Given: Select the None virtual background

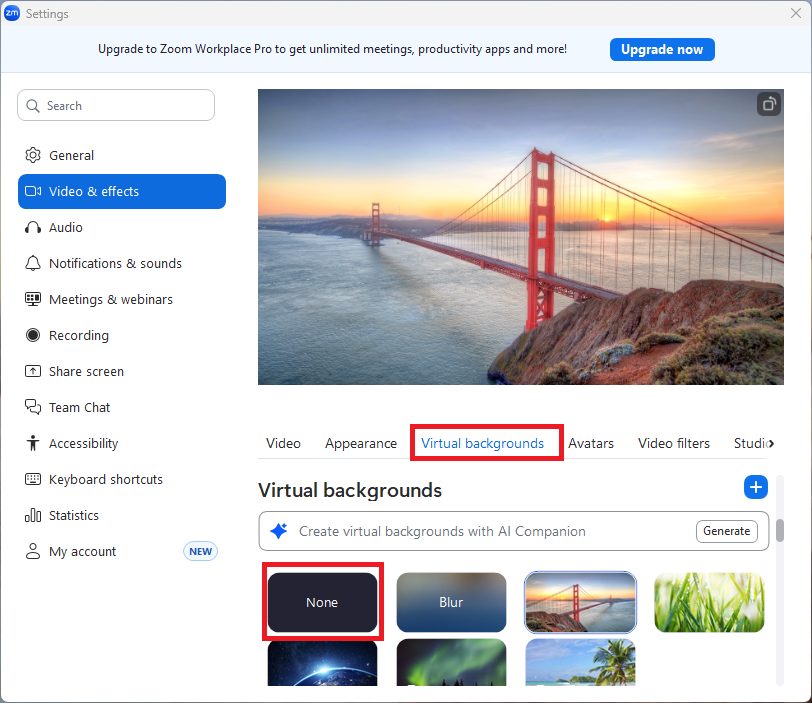Looking at the screenshot, I should point(322,603).
